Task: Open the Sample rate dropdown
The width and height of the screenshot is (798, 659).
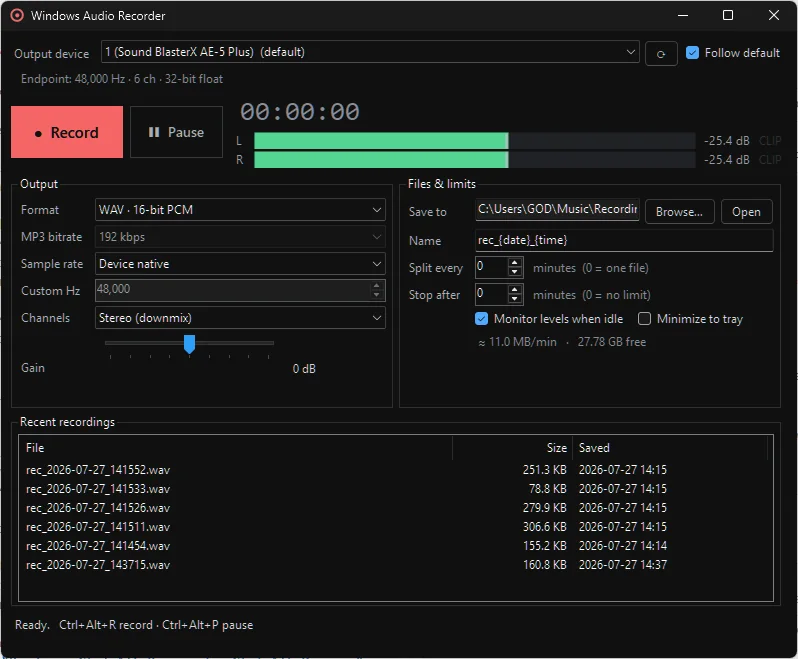Action: click(x=240, y=264)
